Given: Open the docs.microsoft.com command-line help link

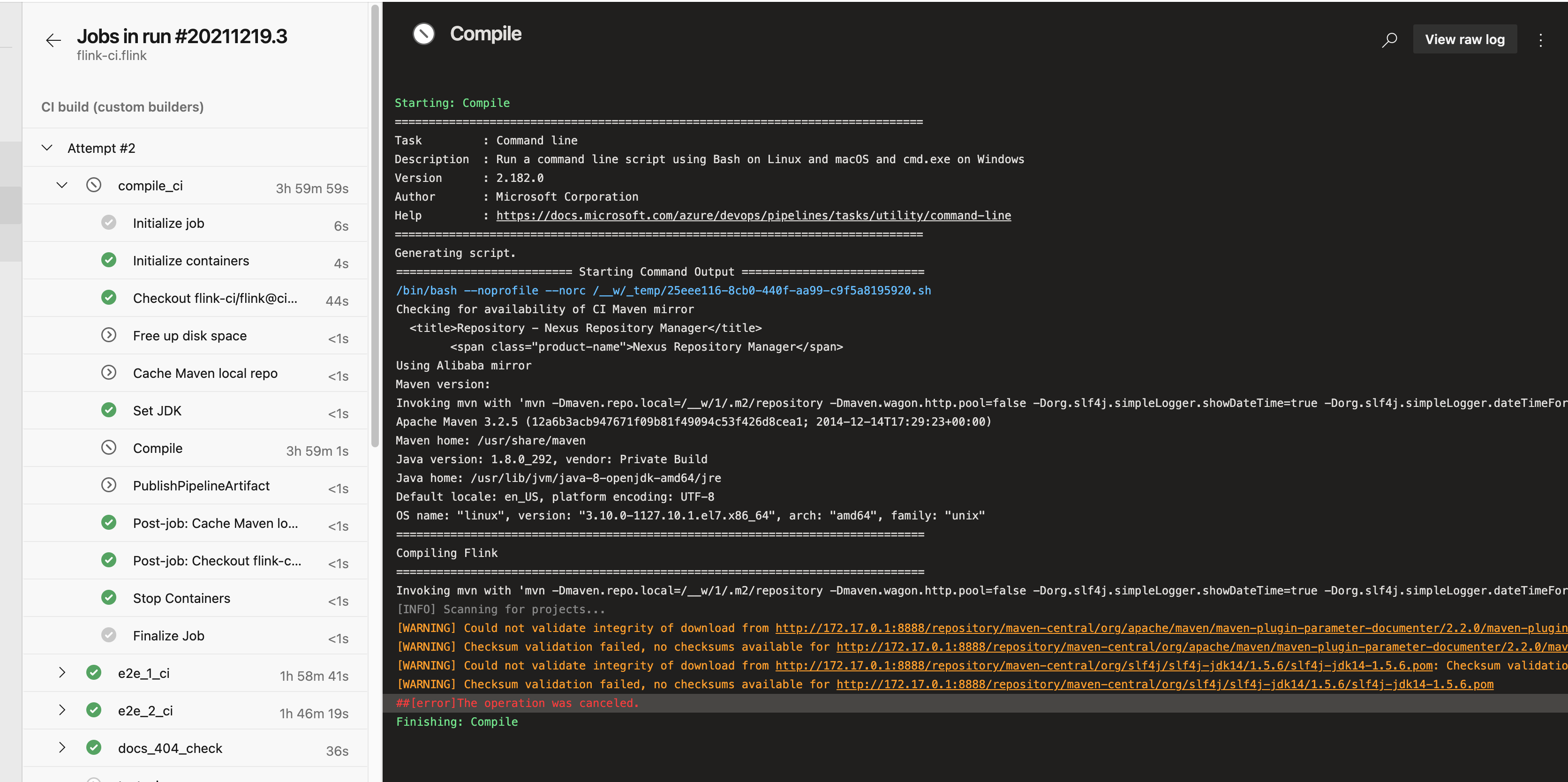Looking at the screenshot, I should 753,216.
